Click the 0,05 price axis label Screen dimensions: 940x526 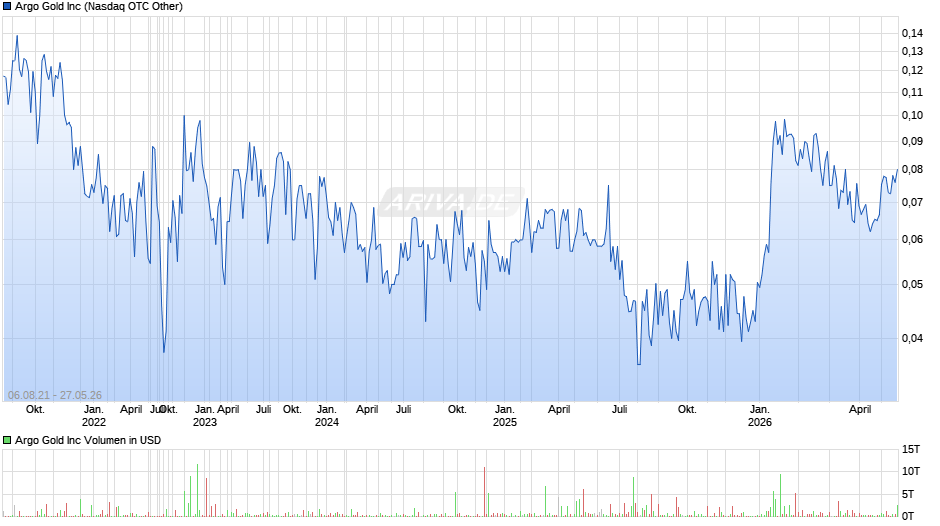(912, 284)
